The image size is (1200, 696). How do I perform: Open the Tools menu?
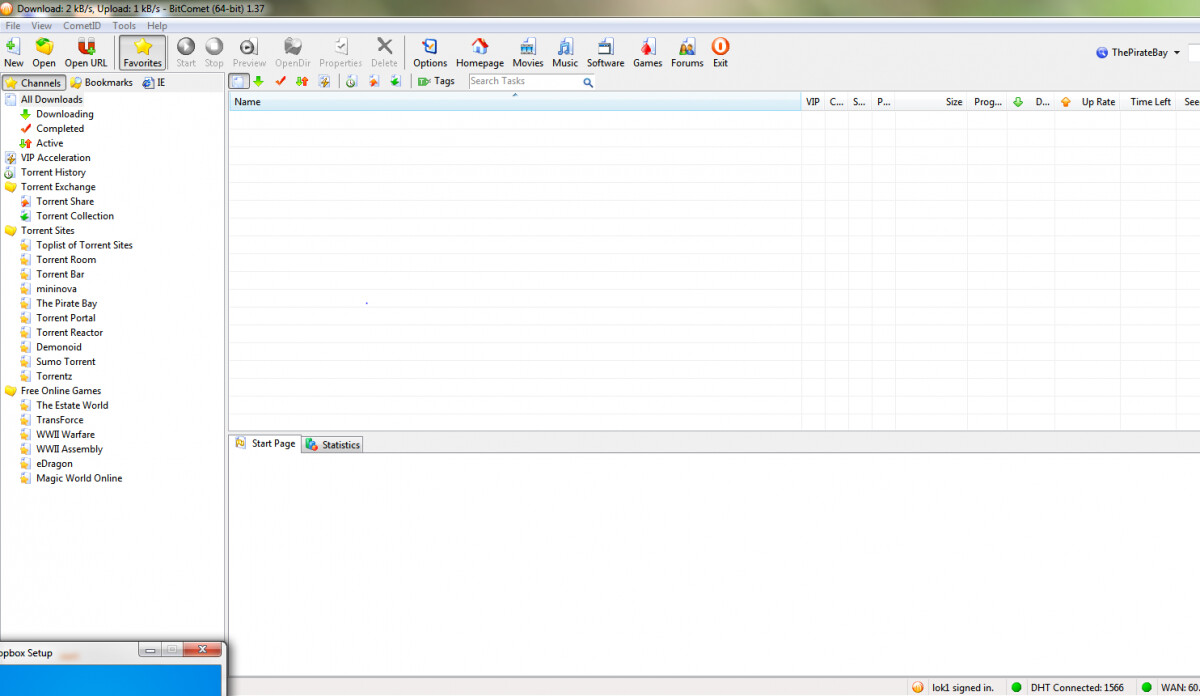pos(124,26)
